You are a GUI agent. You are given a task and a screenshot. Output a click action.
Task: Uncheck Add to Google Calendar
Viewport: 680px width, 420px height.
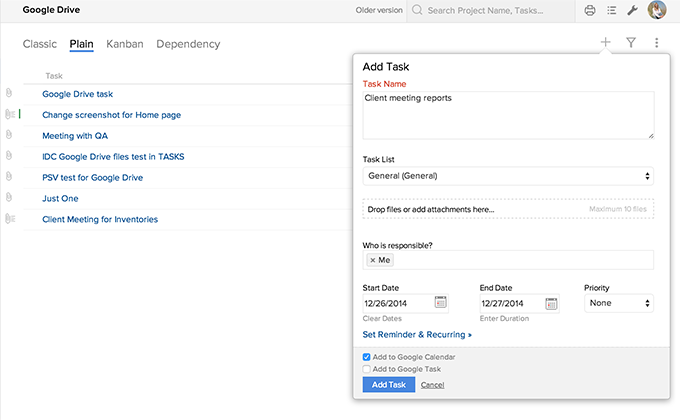pyautogui.click(x=366, y=357)
